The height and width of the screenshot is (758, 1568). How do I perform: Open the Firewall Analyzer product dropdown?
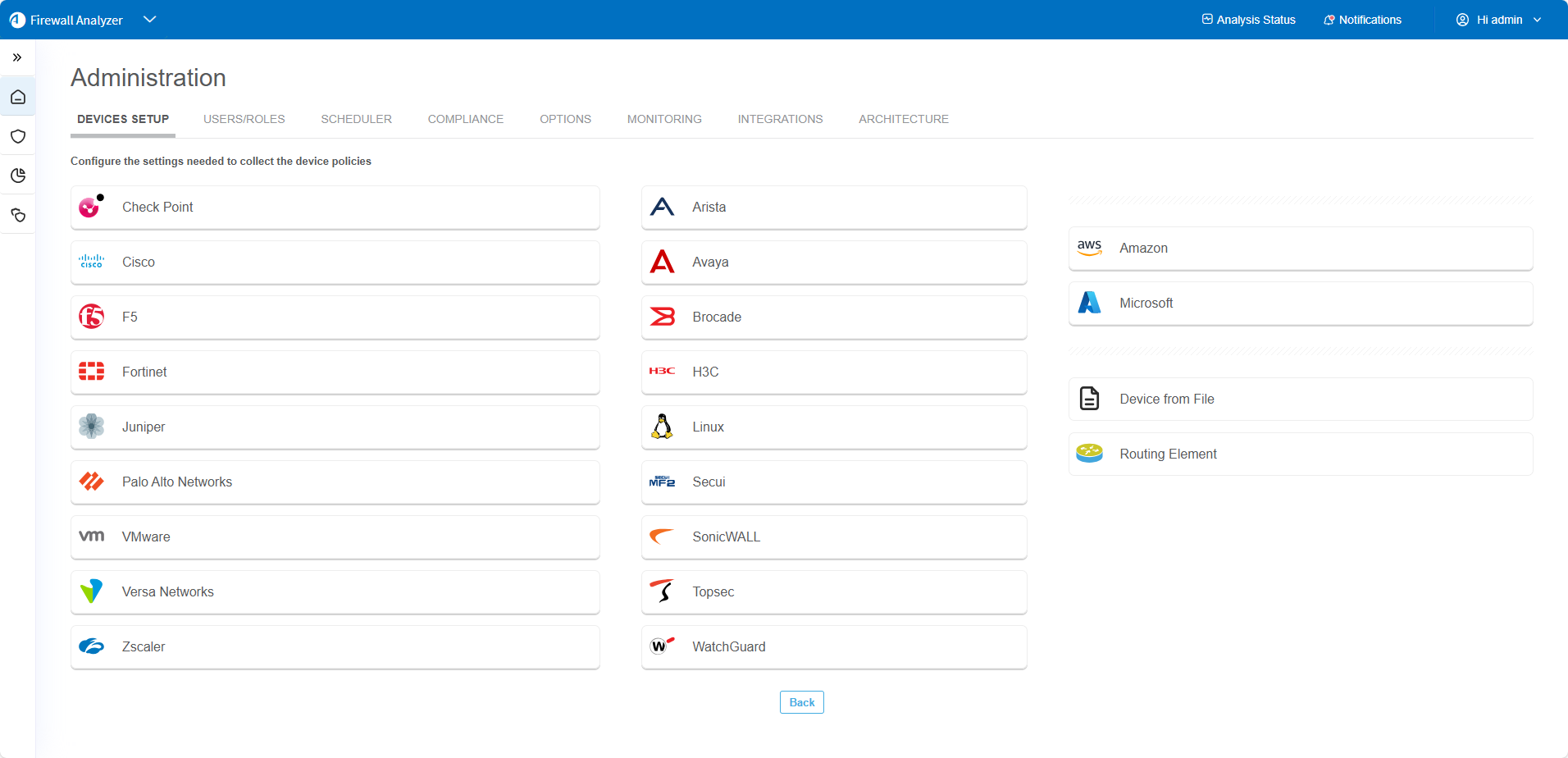click(149, 20)
